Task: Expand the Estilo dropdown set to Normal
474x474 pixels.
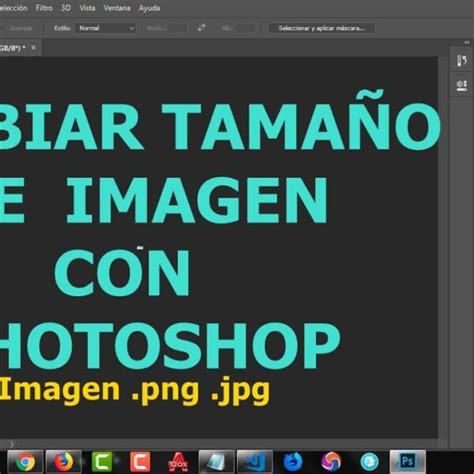Action: pos(106,28)
